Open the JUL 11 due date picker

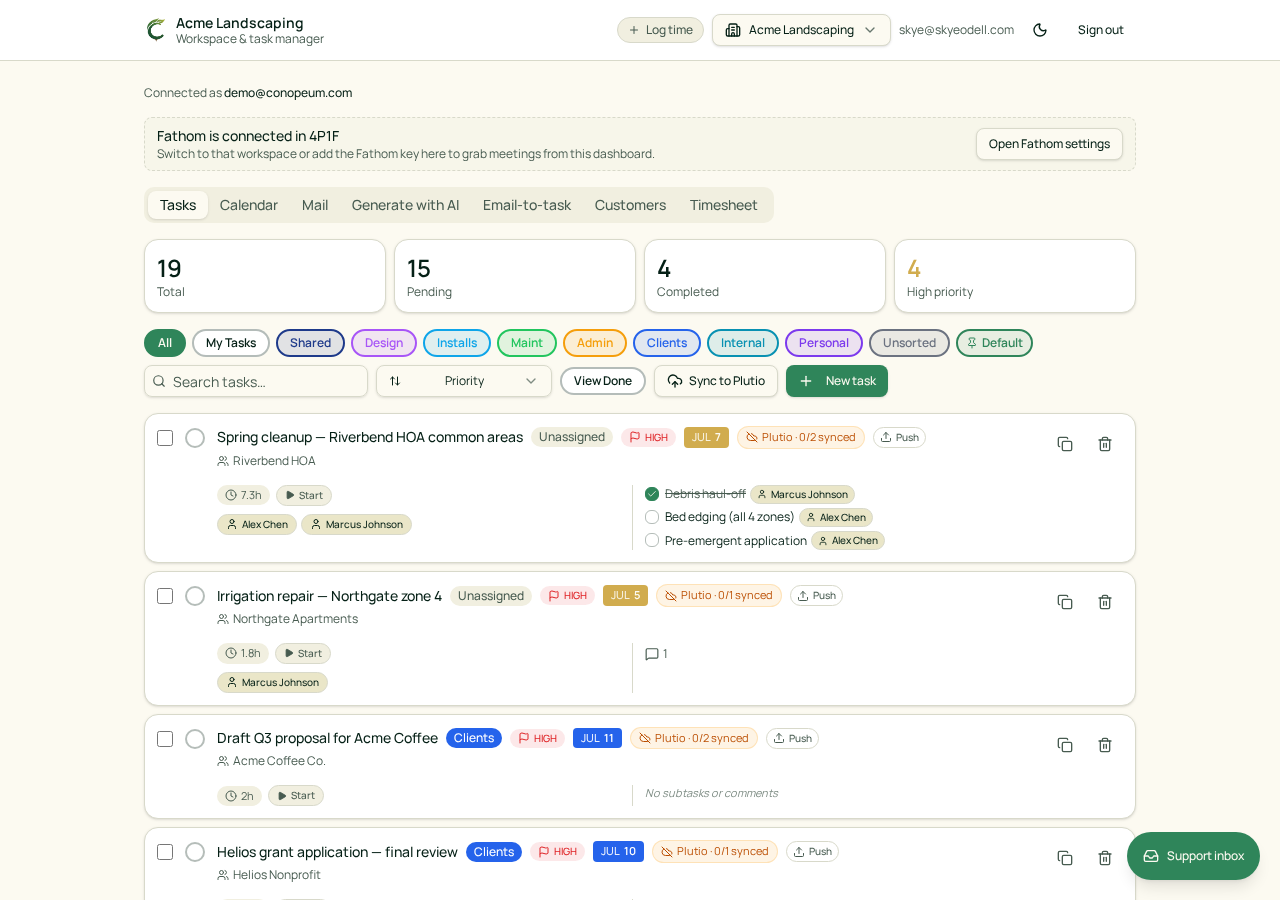(x=597, y=738)
